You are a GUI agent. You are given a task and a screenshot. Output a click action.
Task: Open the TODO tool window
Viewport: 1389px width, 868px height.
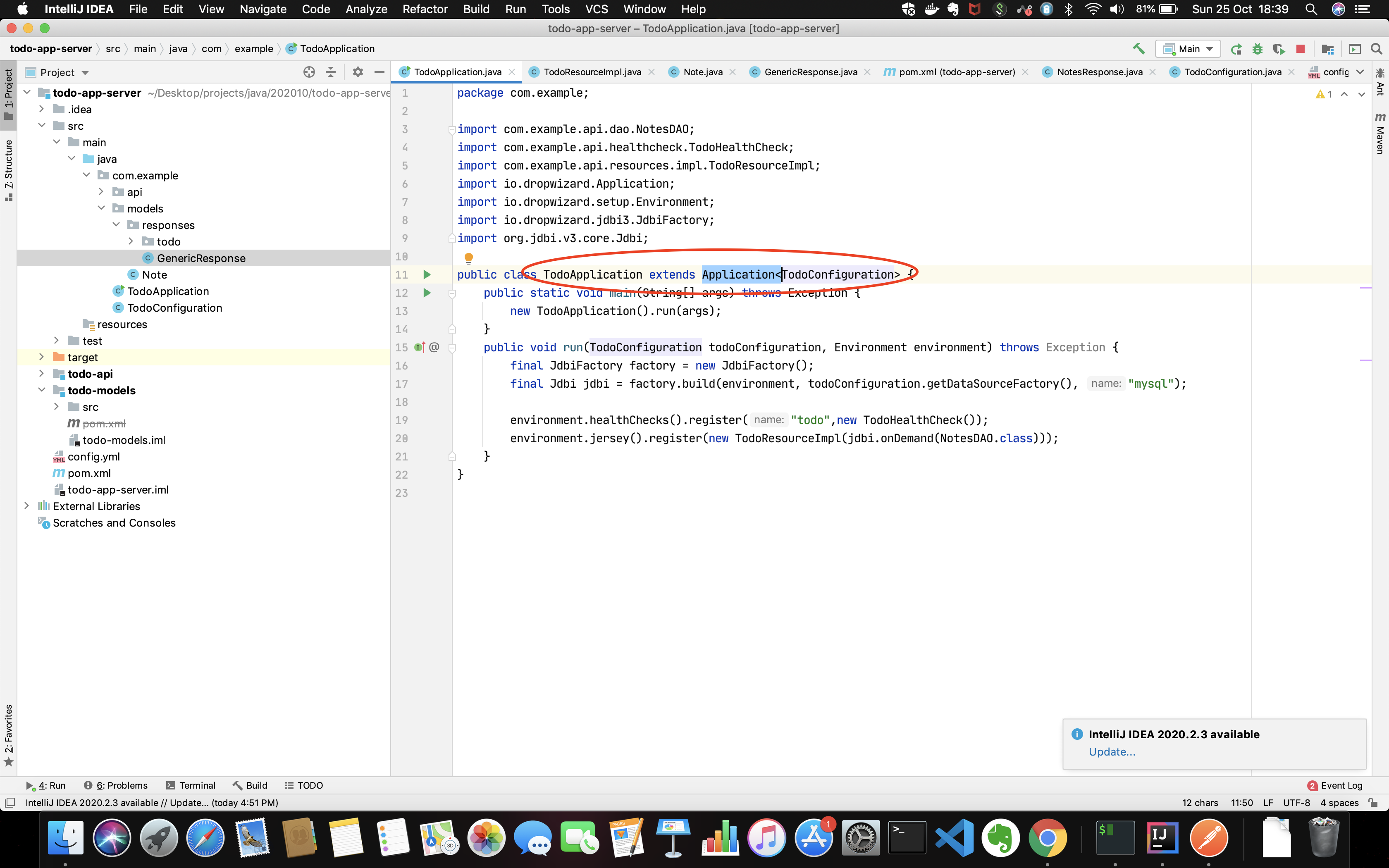(x=303, y=785)
